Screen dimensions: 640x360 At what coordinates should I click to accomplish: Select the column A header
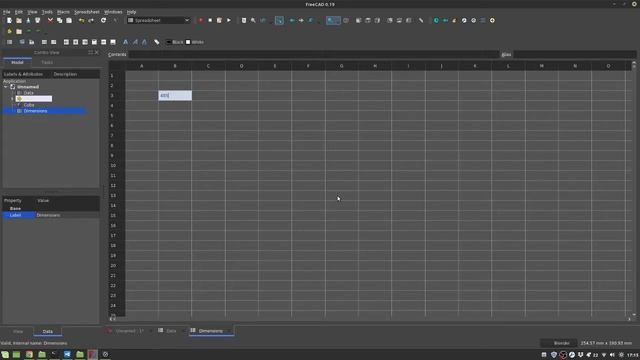pyautogui.click(x=142, y=66)
